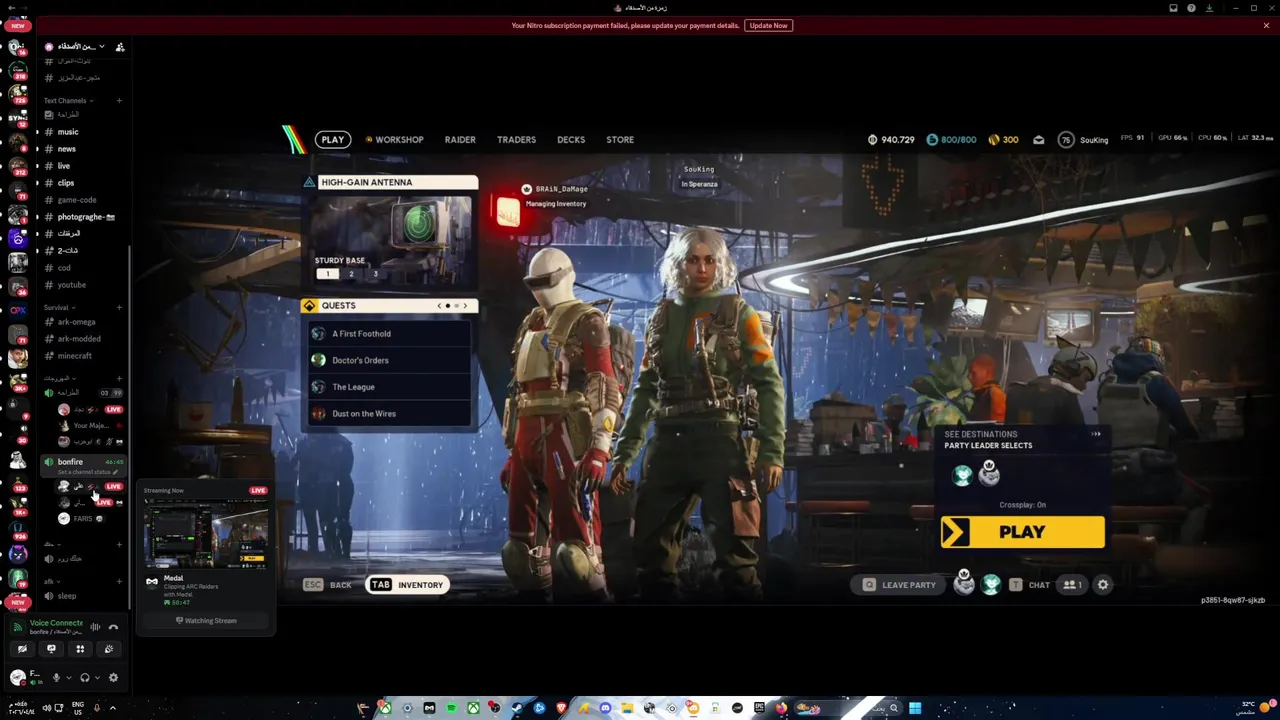The height and width of the screenshot is (720, 1280).
Task: Open Dust on the Wires quest
Action: 389,413
